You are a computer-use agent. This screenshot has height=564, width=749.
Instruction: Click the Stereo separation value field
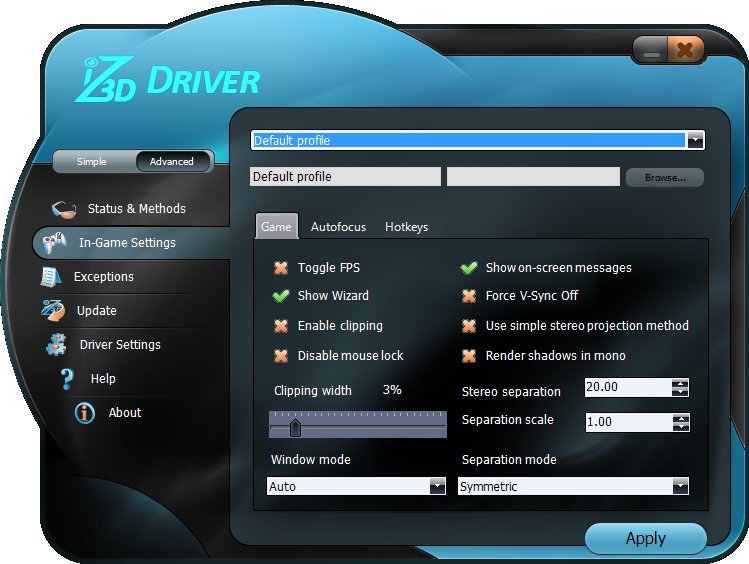(x=628, y=387)
